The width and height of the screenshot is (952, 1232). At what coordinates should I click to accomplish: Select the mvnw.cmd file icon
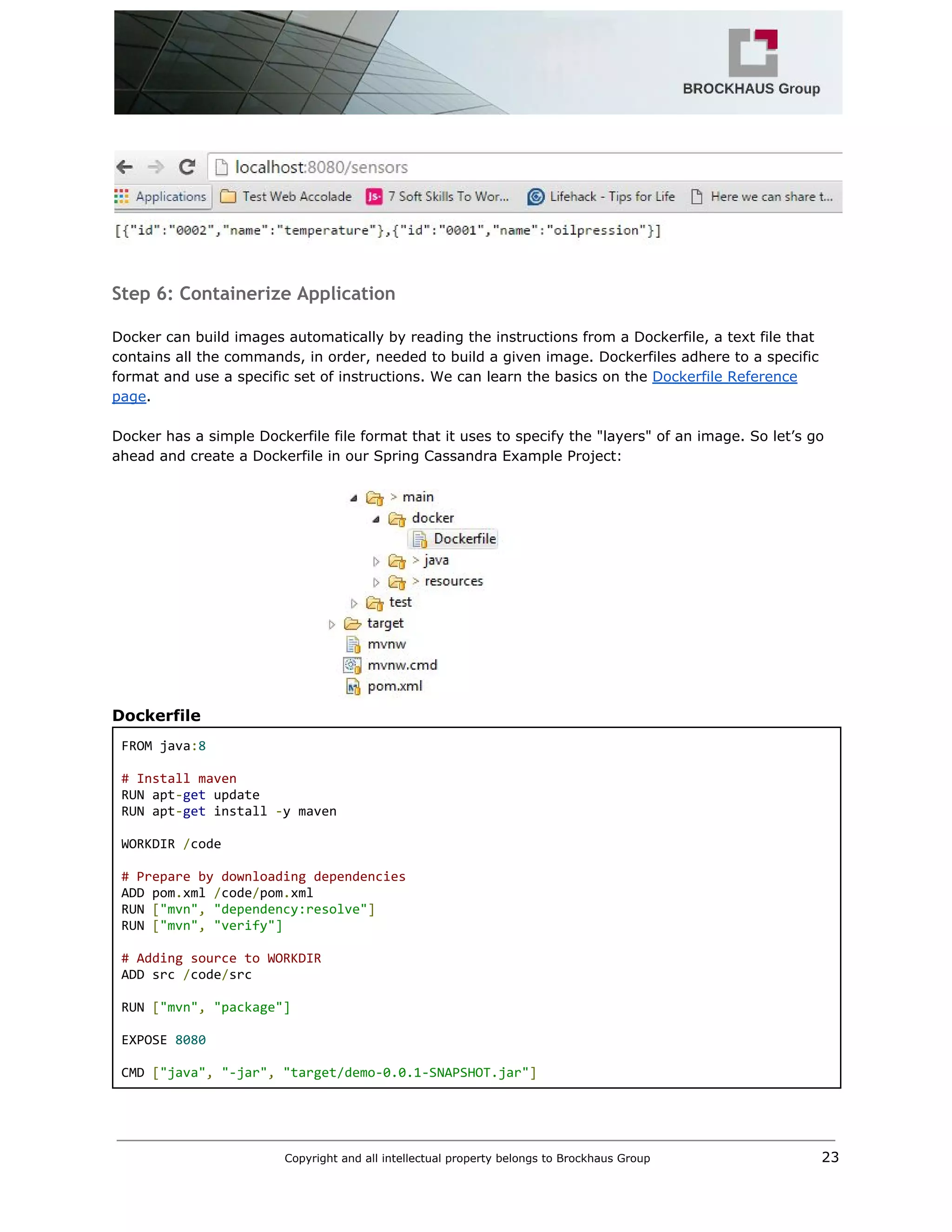[x=352, y=666]
